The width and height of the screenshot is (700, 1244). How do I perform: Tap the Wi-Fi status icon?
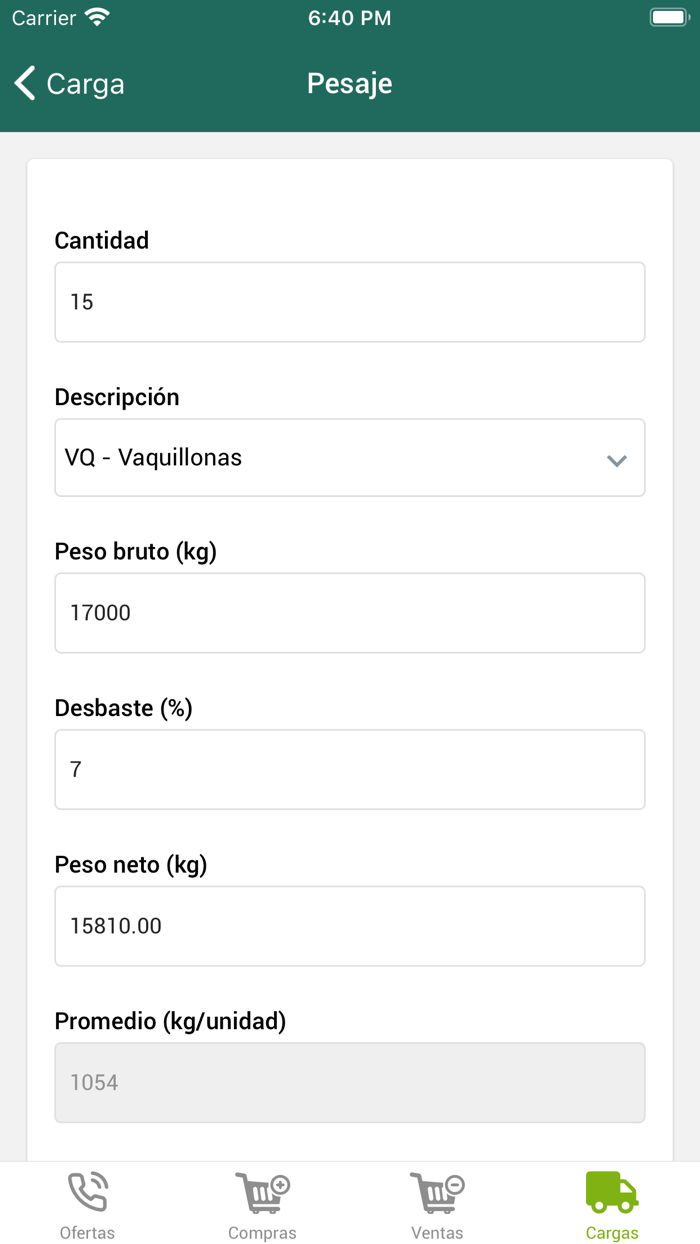(97, 17)
